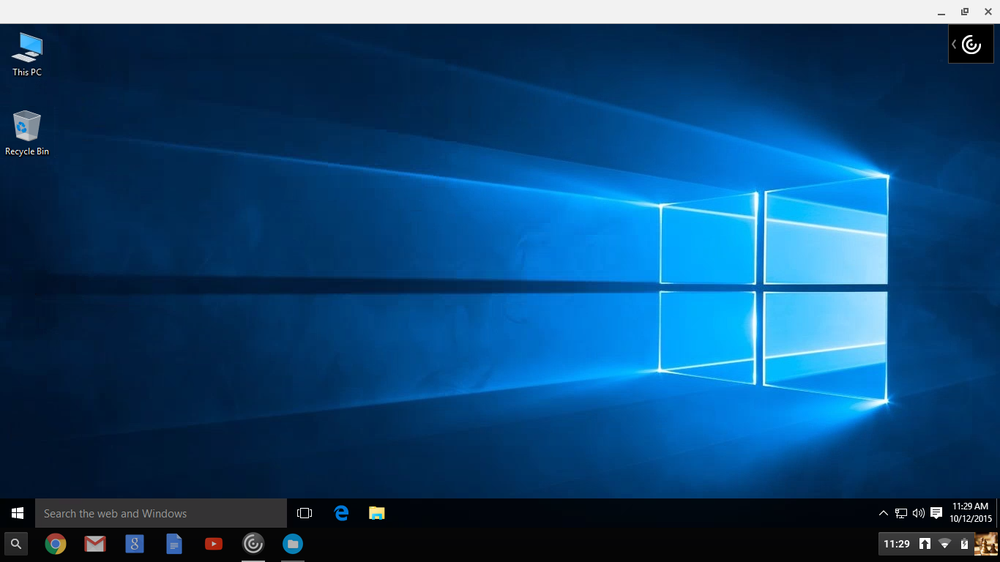Click the notification icon beside the 11:29 clock

point(925,544)
